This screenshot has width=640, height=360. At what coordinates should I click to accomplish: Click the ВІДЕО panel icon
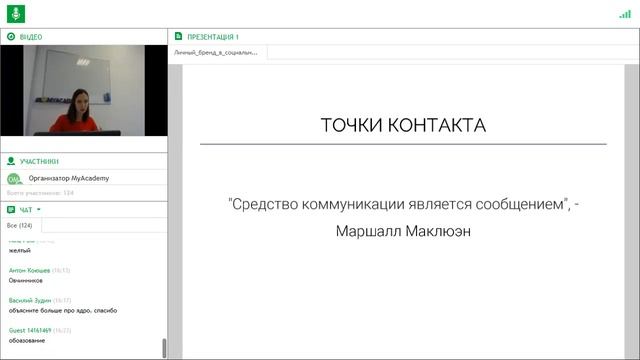click(x=11, y=37)
